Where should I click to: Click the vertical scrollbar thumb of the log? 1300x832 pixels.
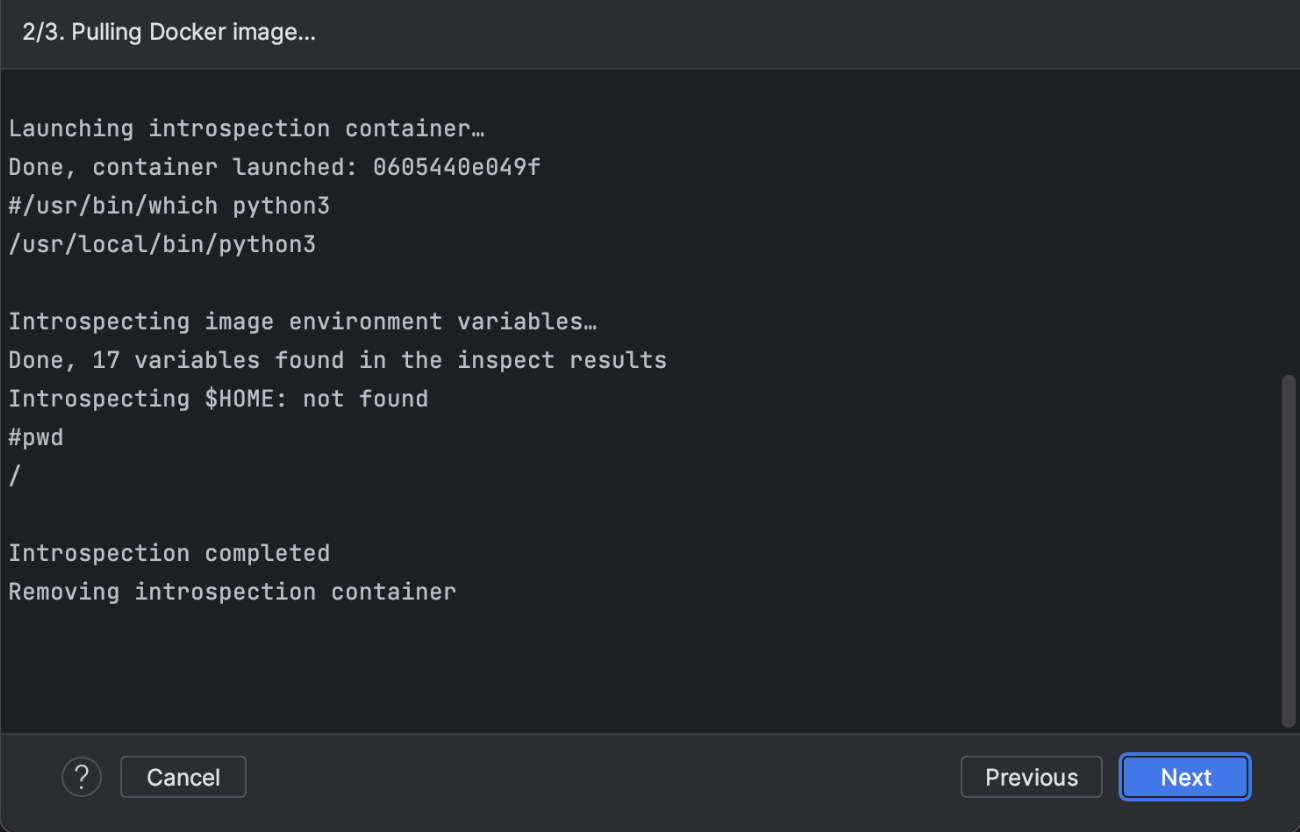tap(1288, 550)
